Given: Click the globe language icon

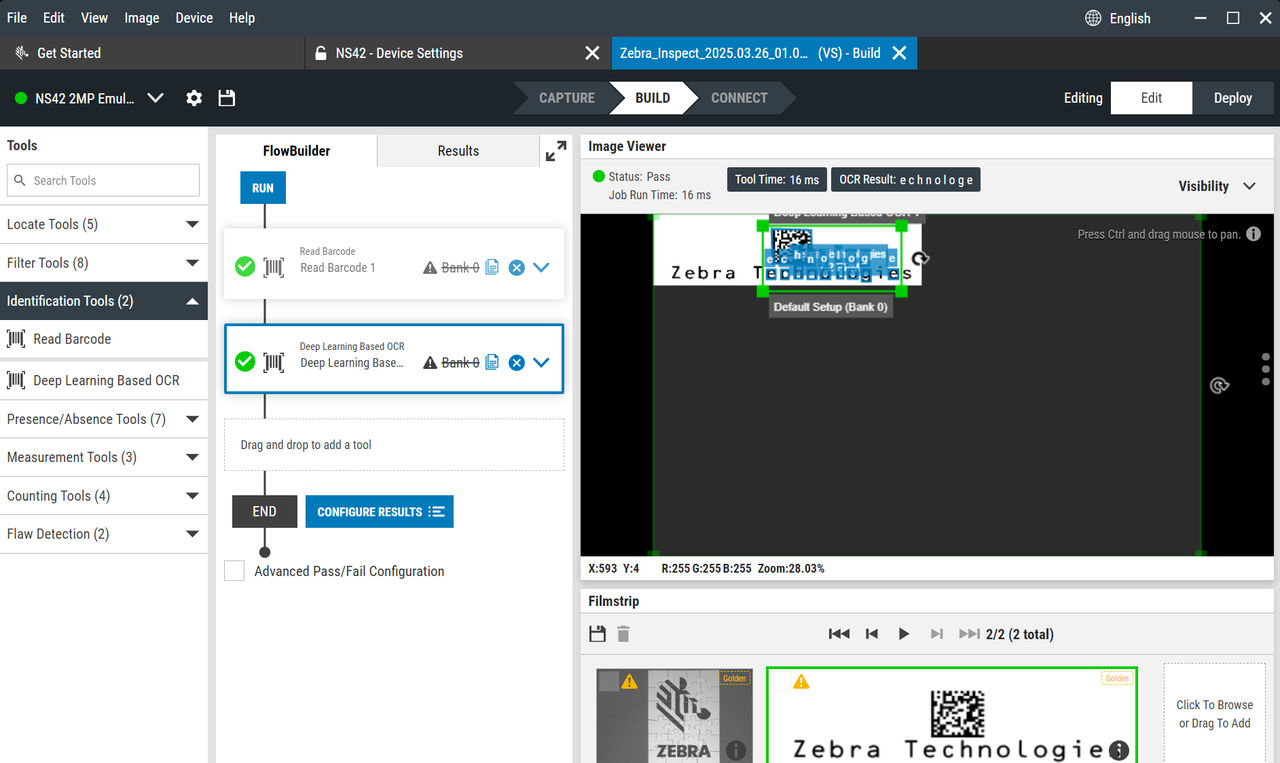Looking at the screenshot, I should 1094,18.
